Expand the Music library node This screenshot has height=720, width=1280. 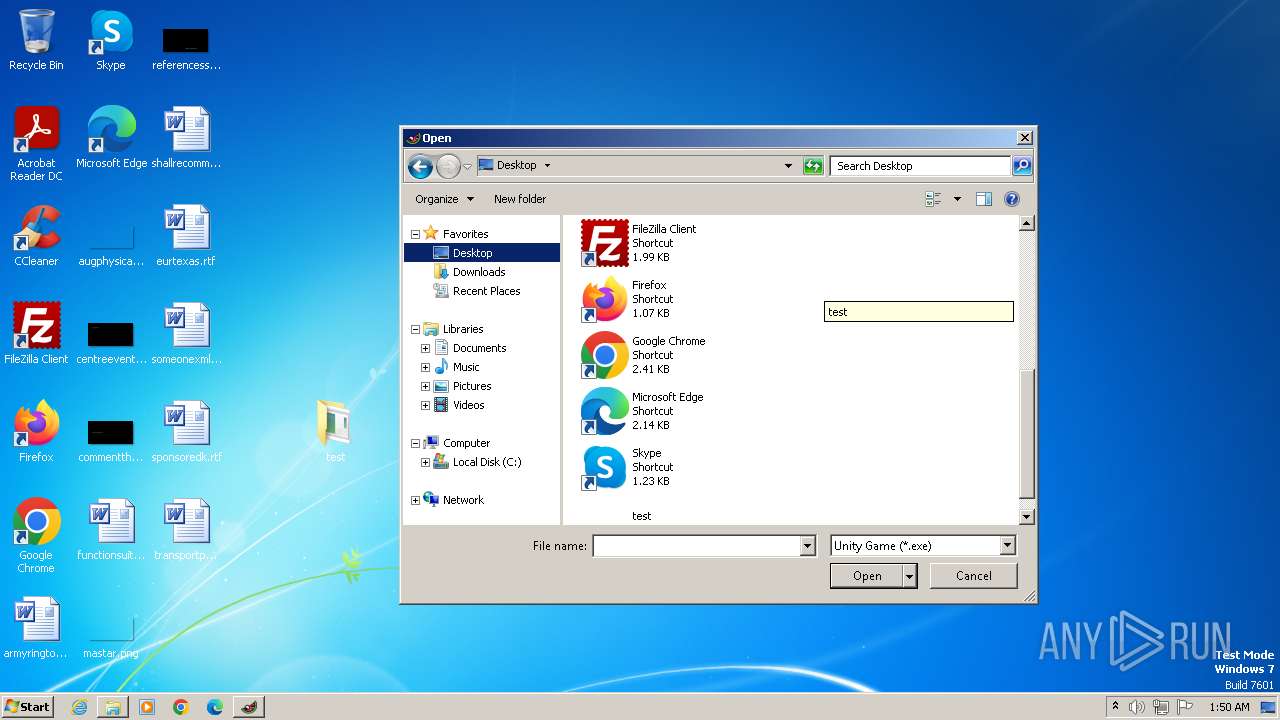425,367
